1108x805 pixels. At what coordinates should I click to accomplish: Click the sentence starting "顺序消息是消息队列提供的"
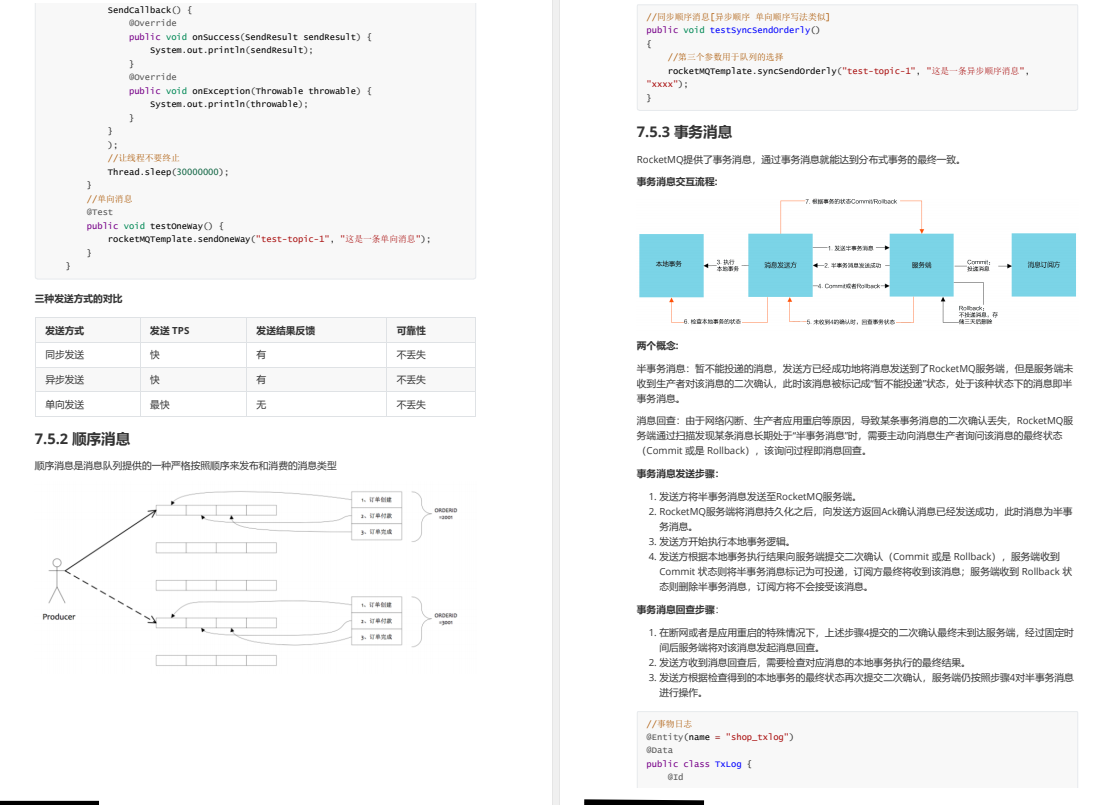(186, 466)
